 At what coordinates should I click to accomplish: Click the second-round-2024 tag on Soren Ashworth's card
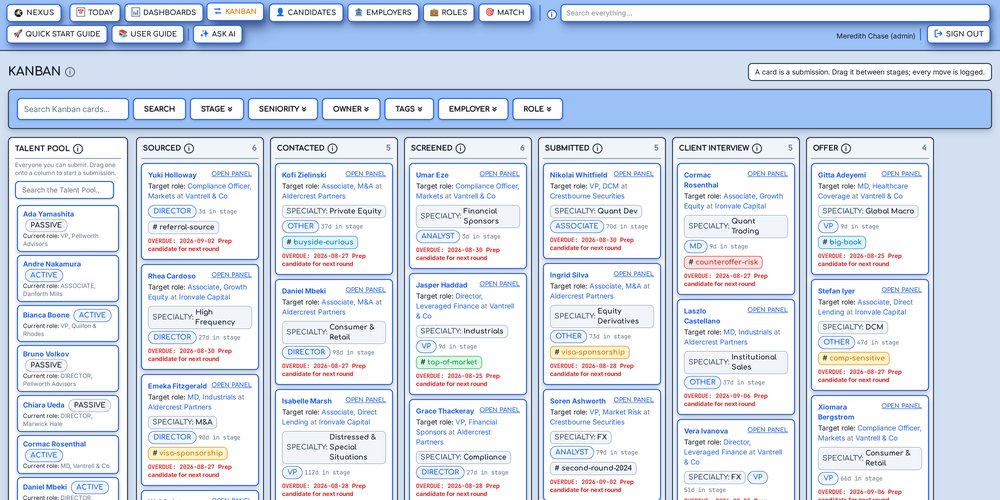[592, 468]
